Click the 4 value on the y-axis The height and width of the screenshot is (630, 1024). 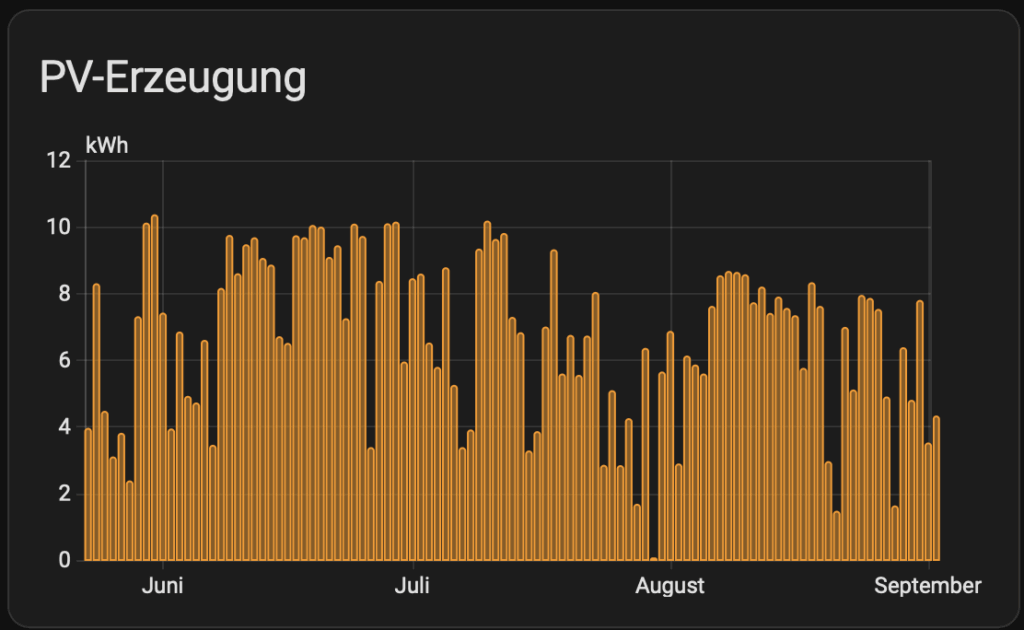click(x=63, y=427)
